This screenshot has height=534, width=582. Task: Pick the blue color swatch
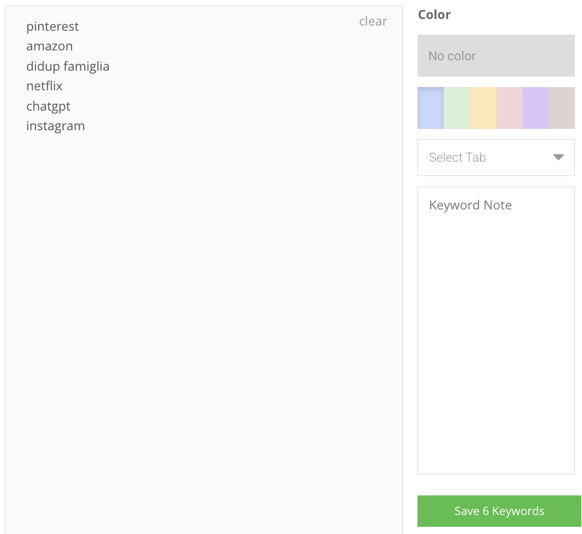pyautogui.click(x=431, y=108)
